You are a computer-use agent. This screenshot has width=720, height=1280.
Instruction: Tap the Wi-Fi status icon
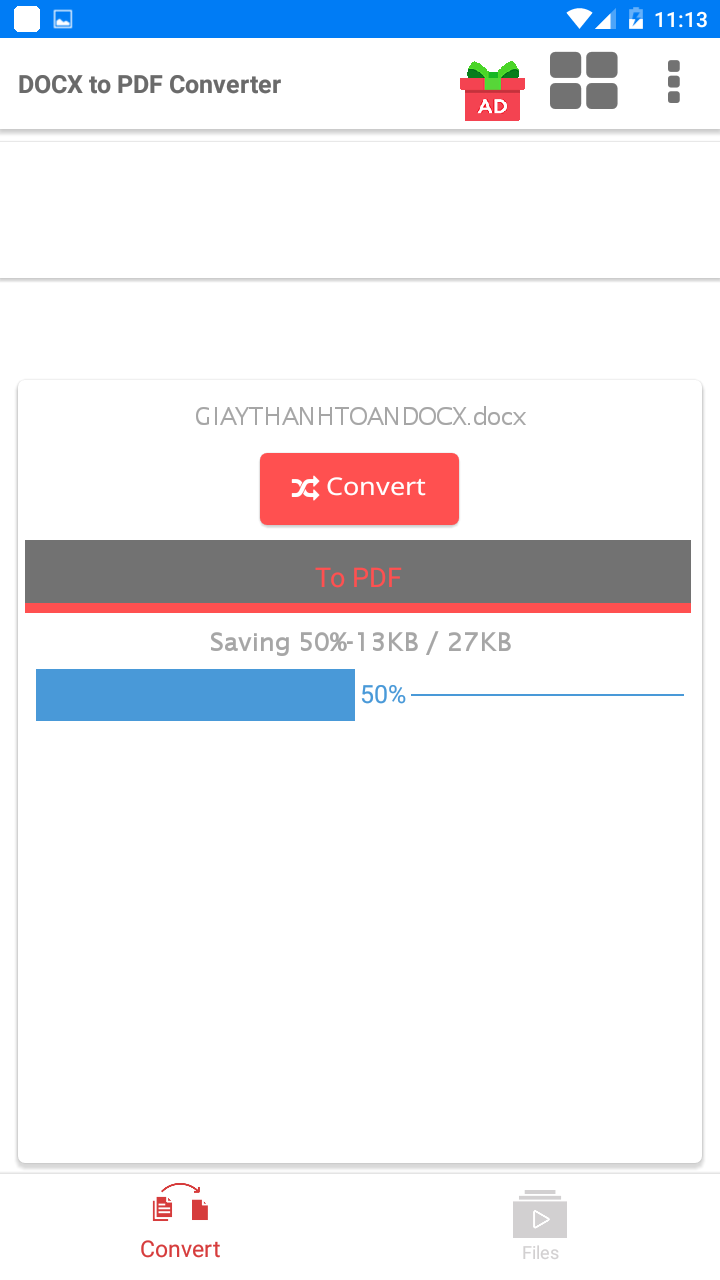[x=578, y=19]
